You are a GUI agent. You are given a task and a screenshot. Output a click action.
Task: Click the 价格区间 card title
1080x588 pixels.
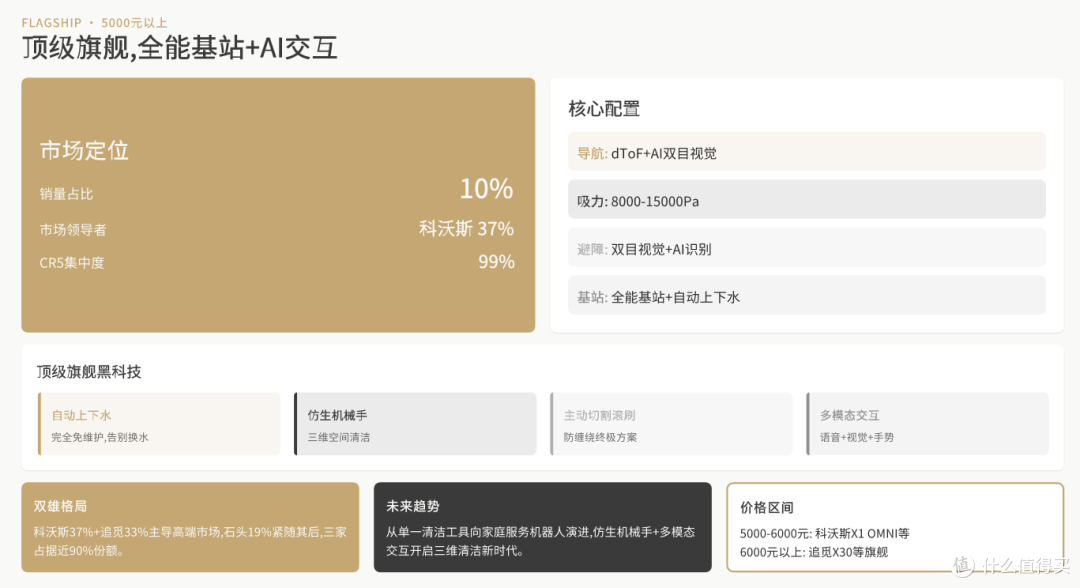pos(767,507)
